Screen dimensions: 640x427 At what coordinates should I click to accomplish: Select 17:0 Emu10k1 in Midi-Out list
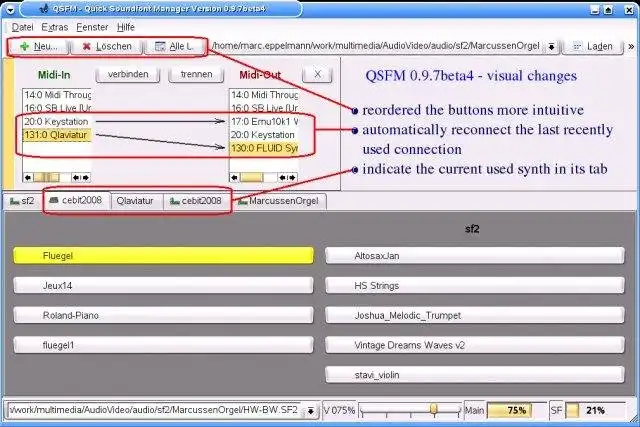point(264,122)
